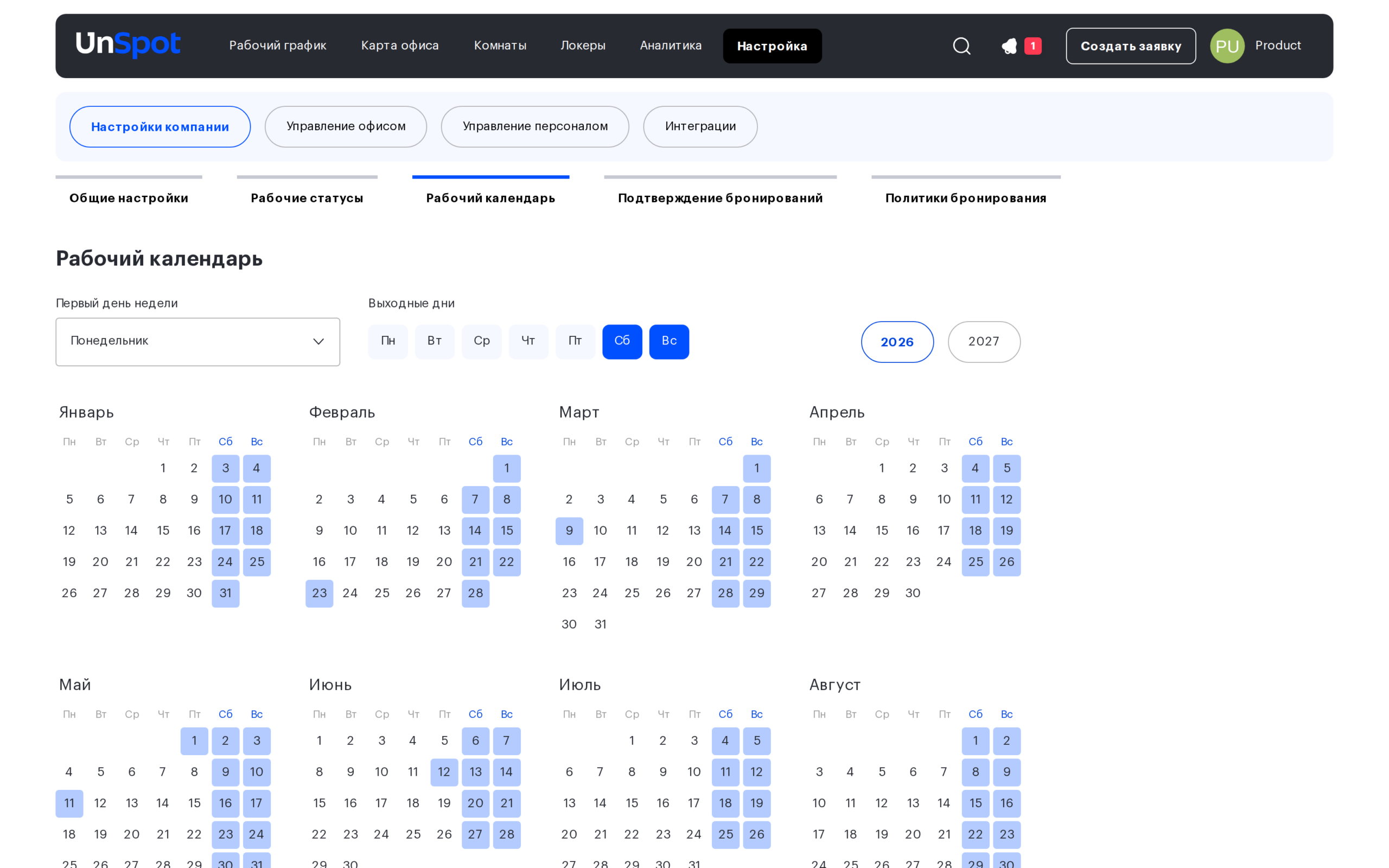Select March 9 in the calendar
This screenshot has width=1389, height=868.
(569, 531)
